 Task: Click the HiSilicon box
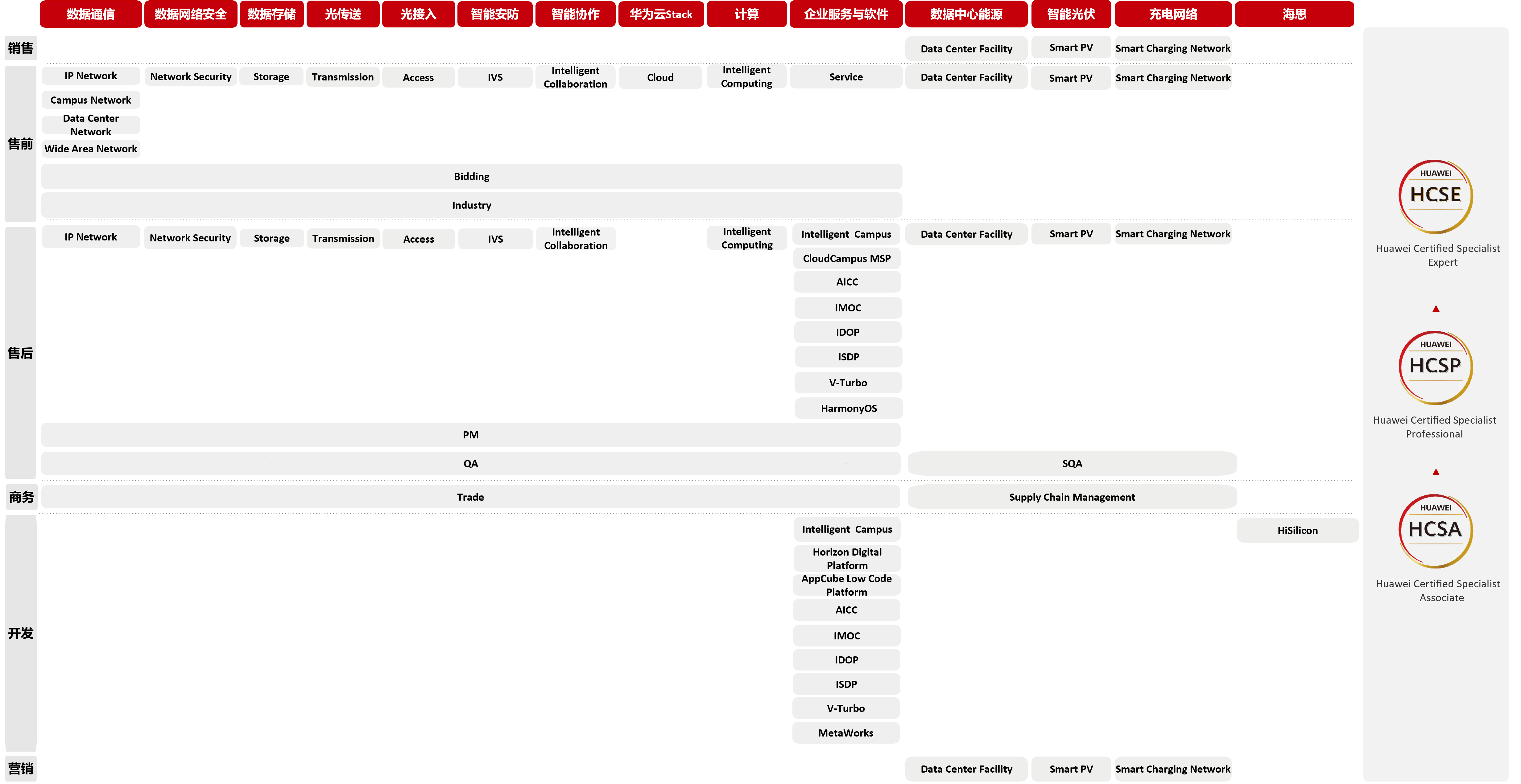[1297, 530]
